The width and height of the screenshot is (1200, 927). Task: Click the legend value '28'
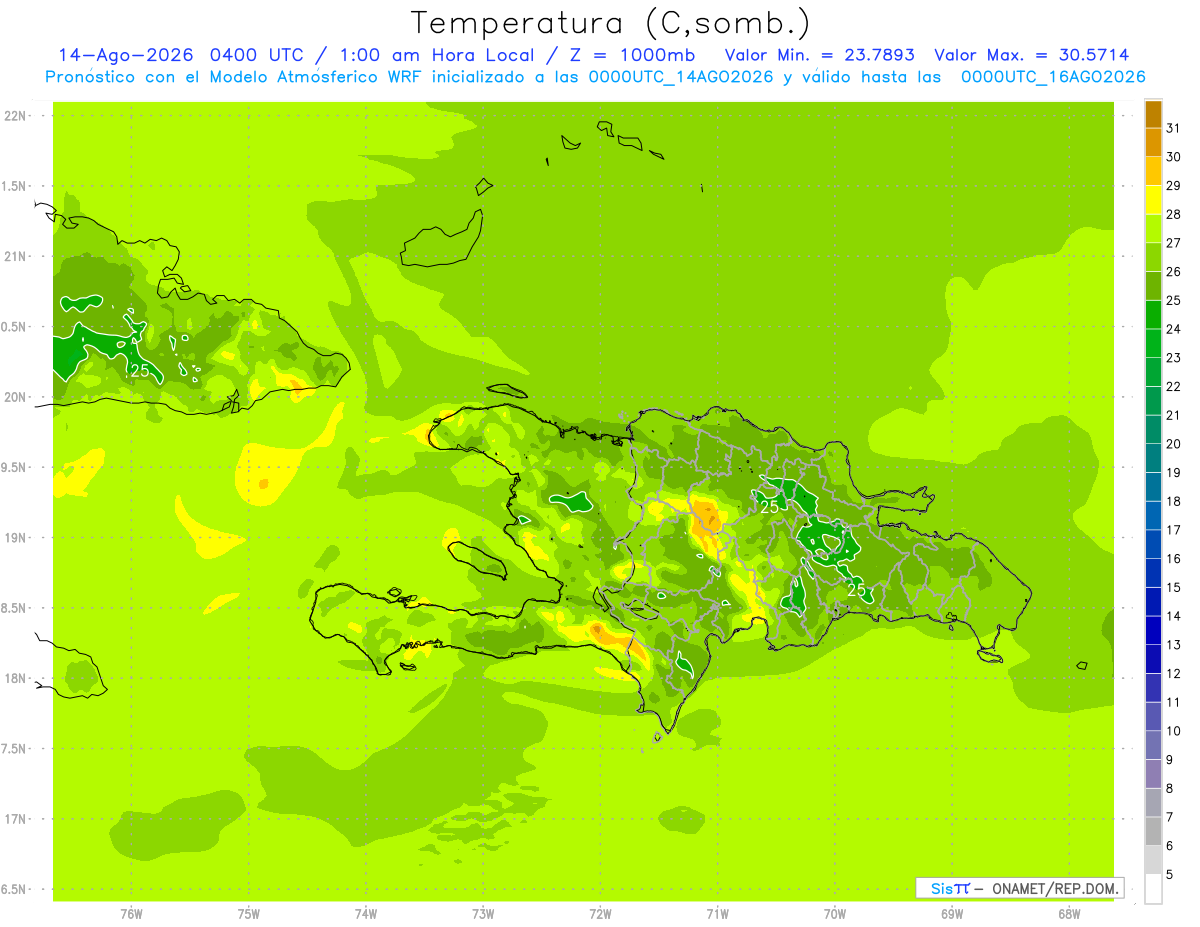1174,214
